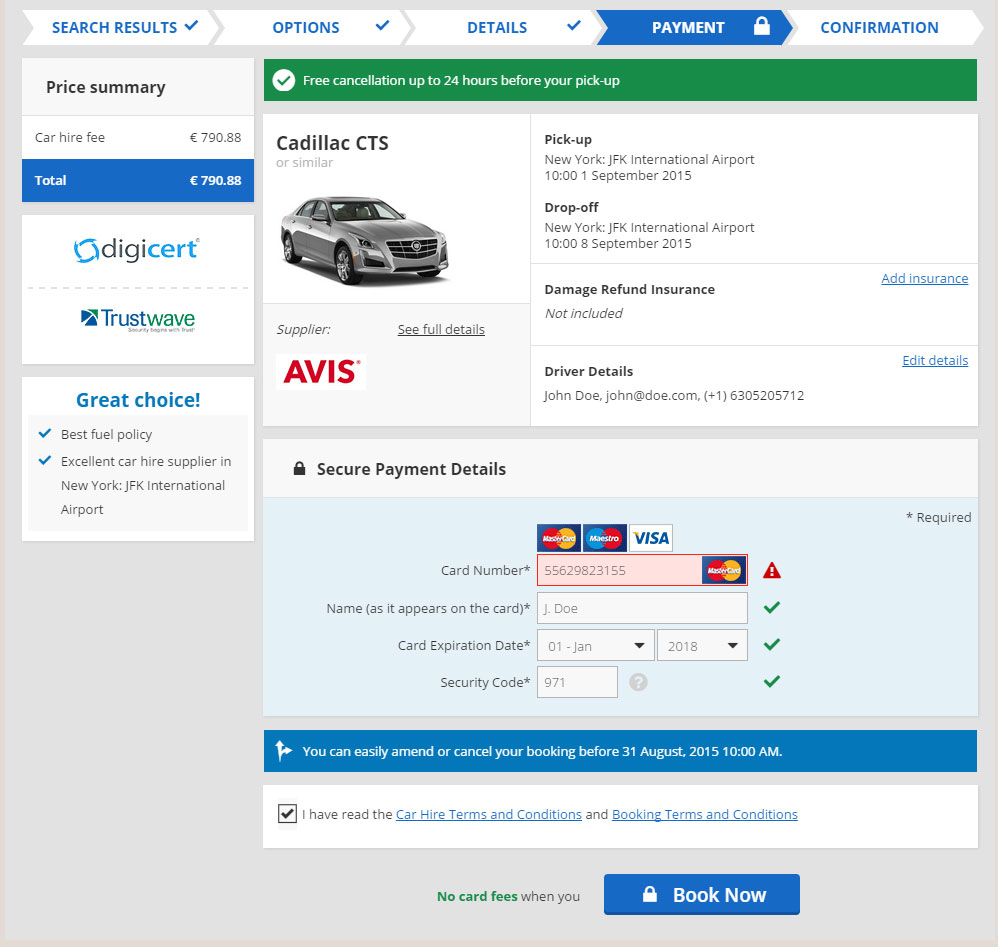This screenshot has width=998, height=947.
Task: Select the Payment step
Action: point(694,27)
